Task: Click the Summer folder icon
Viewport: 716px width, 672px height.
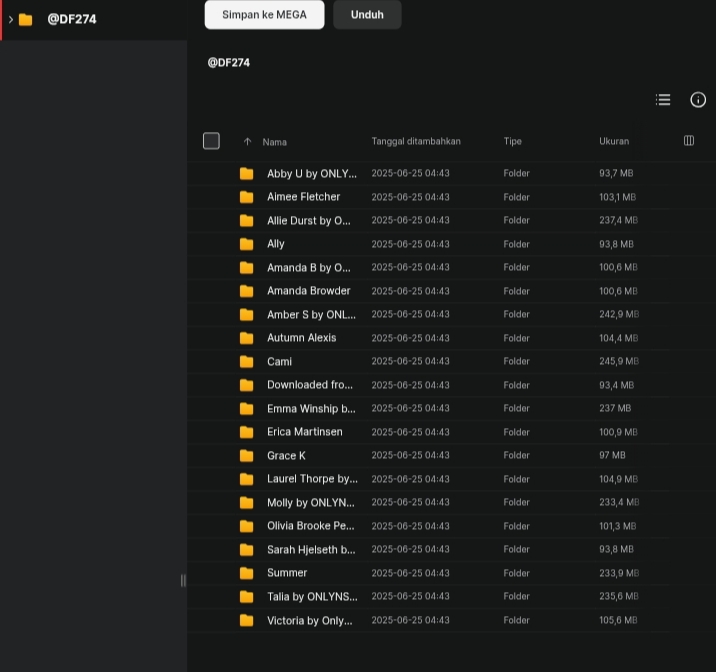Action: coord(247,573)
